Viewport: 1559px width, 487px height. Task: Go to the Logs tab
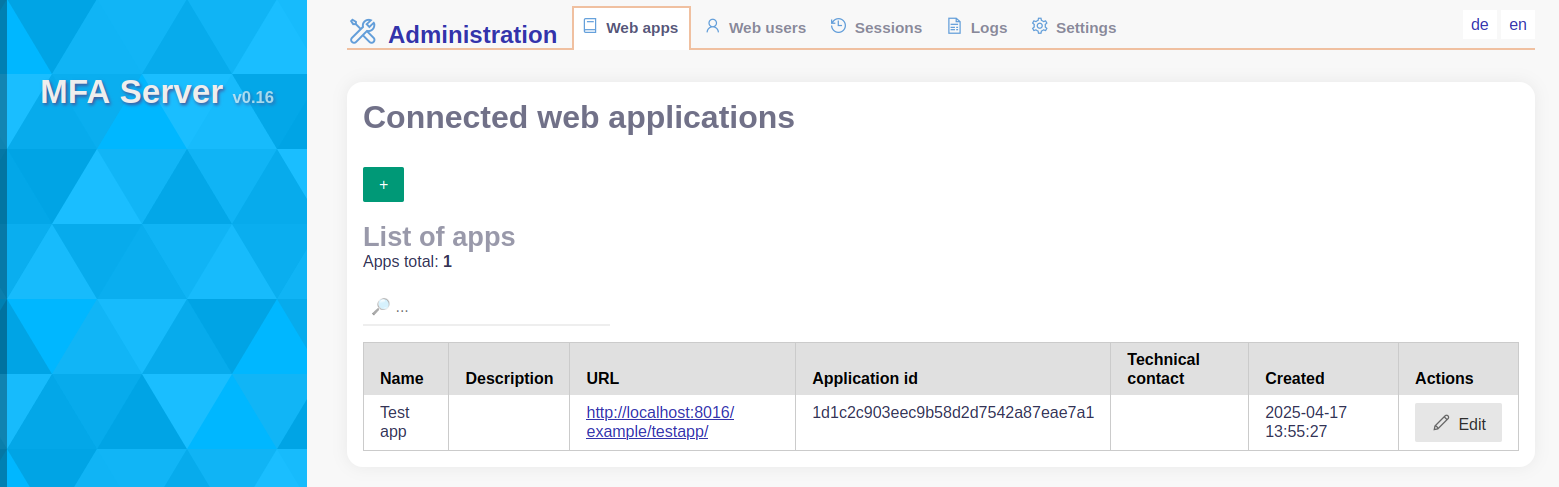pos(977,27)
